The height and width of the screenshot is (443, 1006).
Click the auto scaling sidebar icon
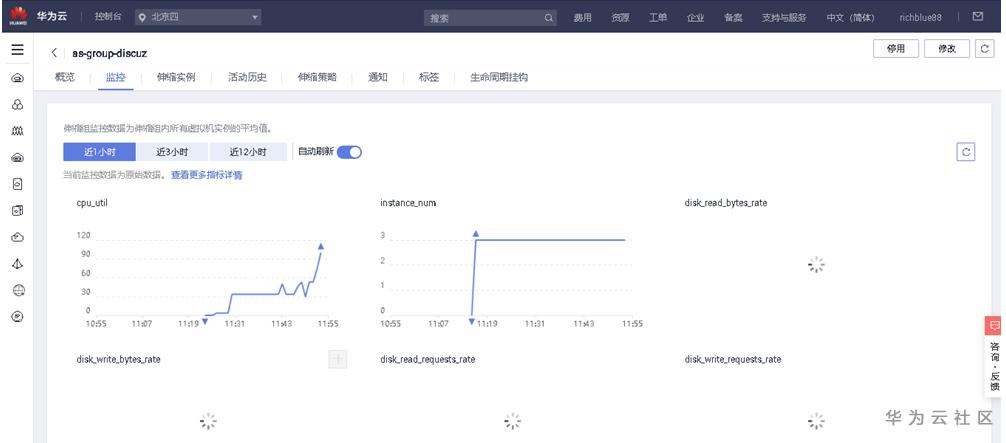click(x=18, y=131)
